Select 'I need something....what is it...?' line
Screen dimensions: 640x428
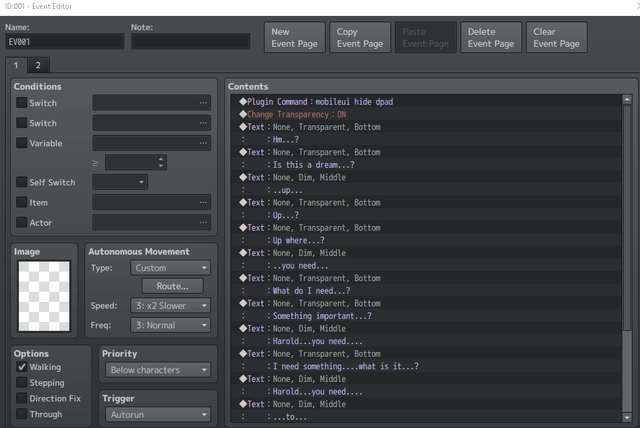point(426,366)
